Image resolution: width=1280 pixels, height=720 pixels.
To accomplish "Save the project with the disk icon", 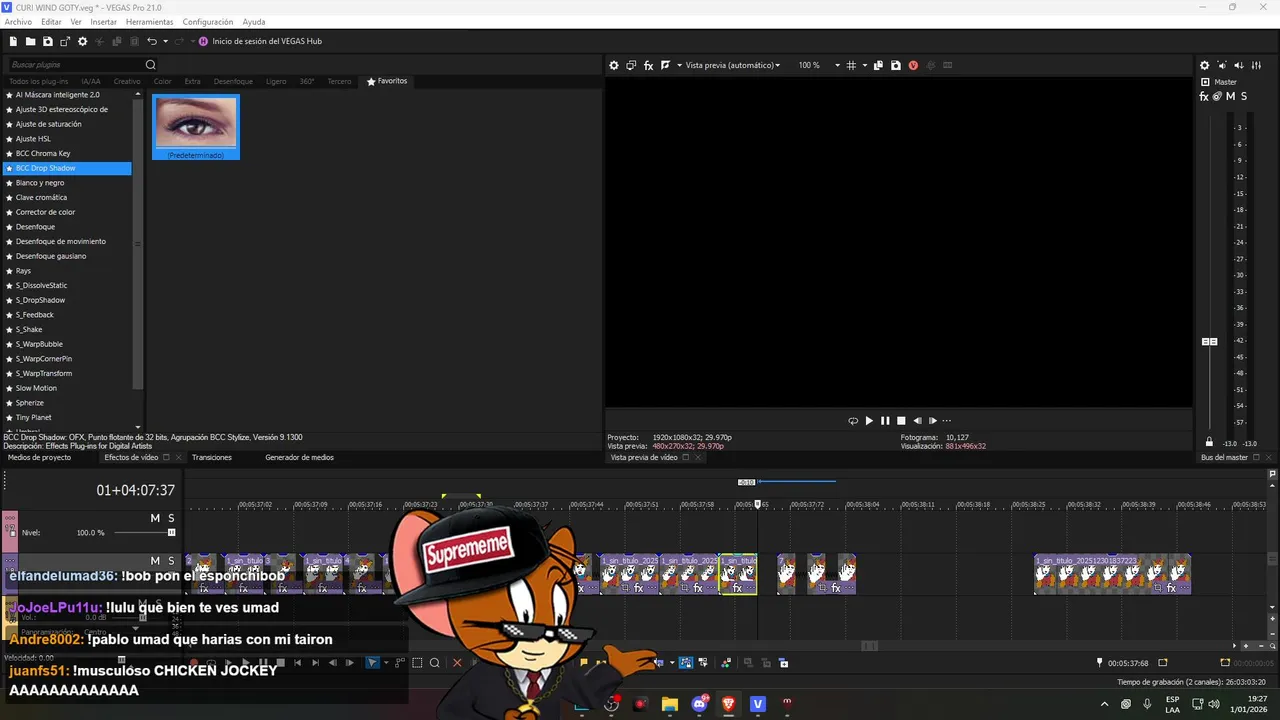I will click(47, 41).
